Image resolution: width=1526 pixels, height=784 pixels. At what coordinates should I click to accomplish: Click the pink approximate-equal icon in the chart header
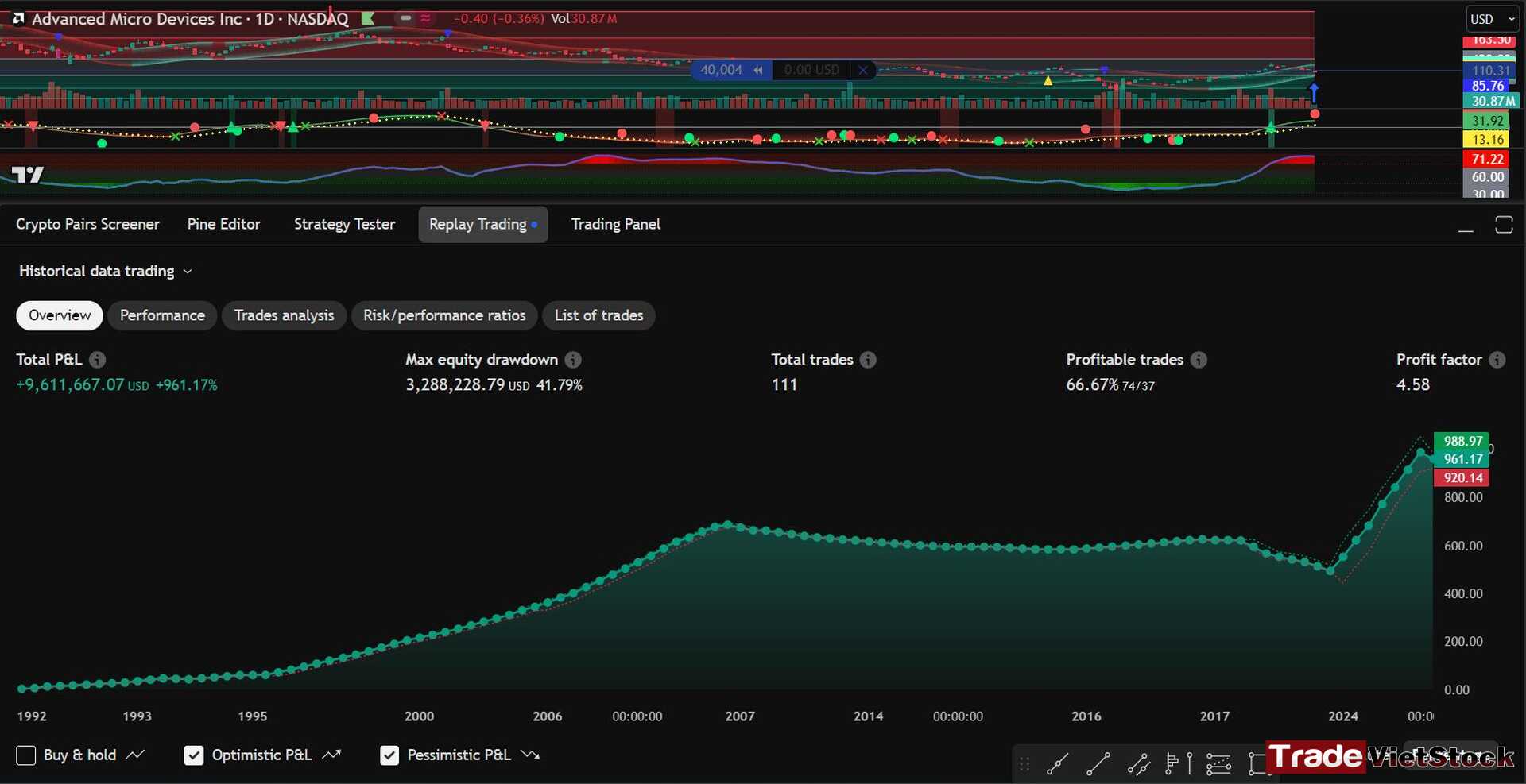click(x=426, y=17)
